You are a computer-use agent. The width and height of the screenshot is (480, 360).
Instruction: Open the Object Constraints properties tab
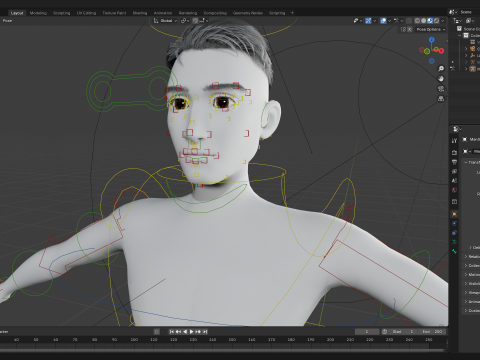454,233
